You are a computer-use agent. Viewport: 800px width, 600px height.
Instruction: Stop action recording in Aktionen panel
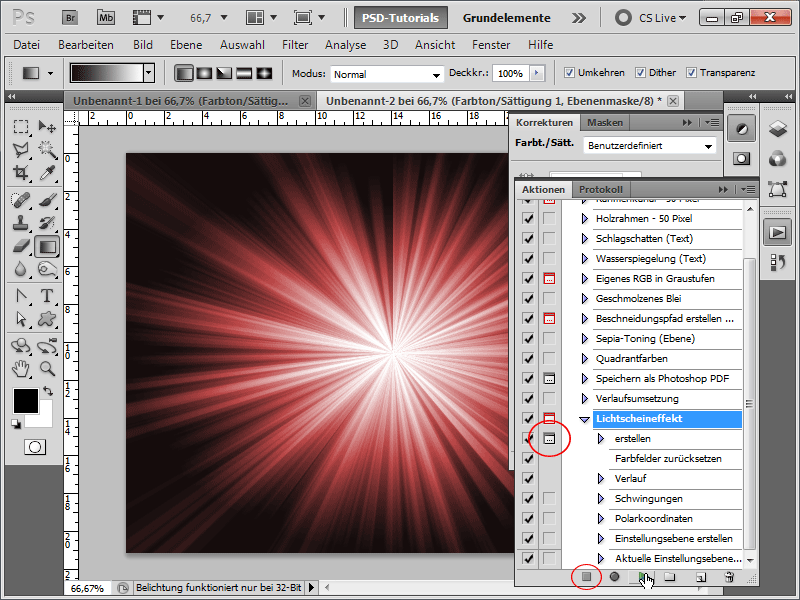(x=586, y=577)
